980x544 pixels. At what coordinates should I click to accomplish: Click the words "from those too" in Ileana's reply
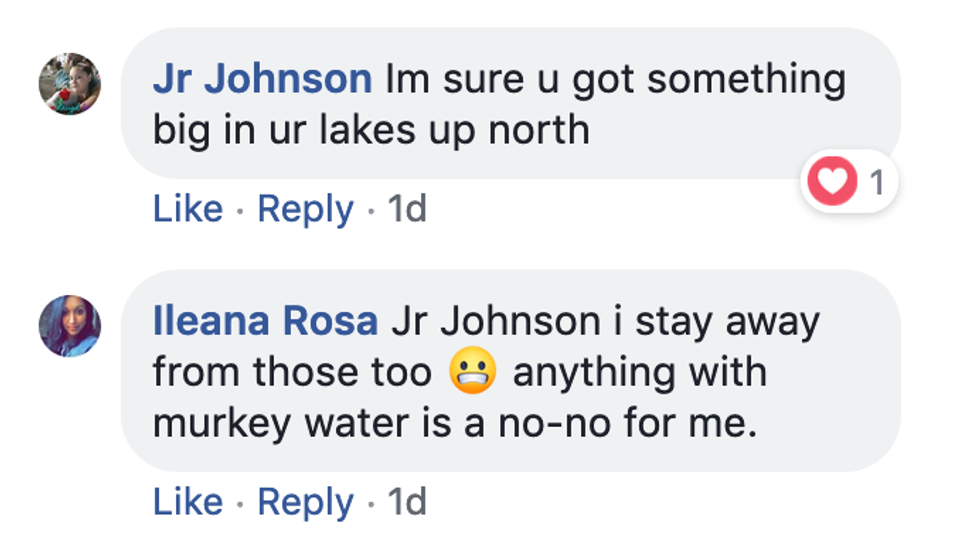(x=292, y=373)
